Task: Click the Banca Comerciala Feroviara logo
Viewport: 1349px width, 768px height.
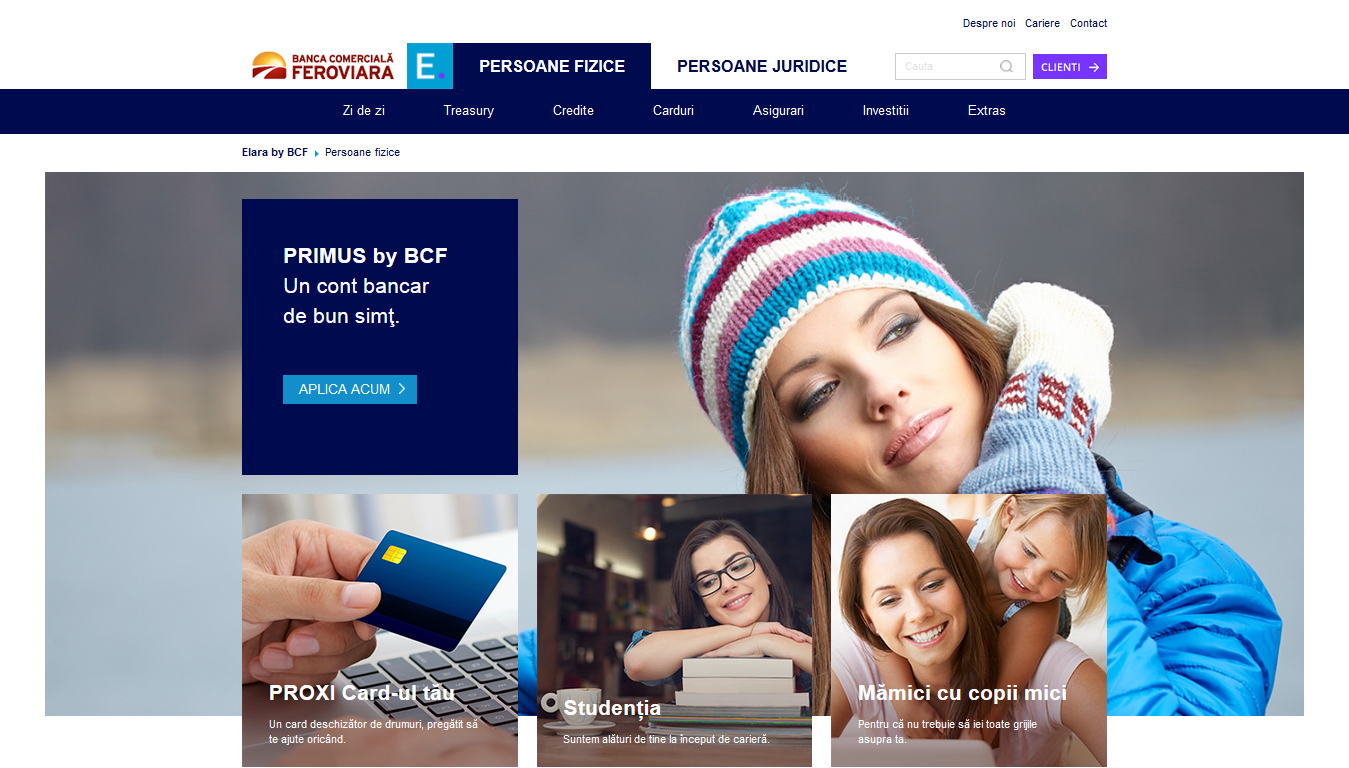Action: pos(323,66)
